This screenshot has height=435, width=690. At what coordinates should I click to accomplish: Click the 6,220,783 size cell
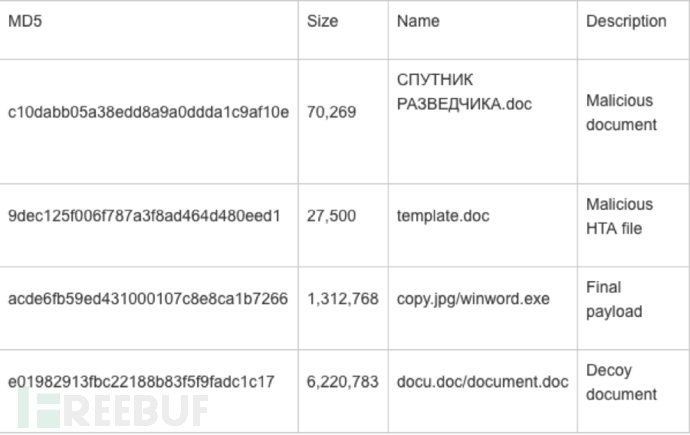(x=343, y=382)
